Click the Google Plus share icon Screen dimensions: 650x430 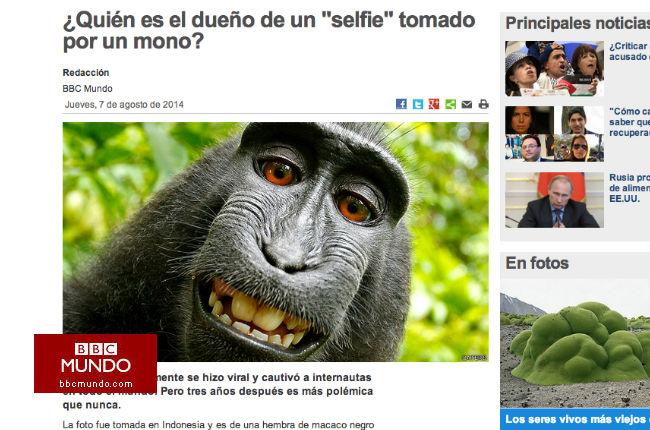pos(434,104)
